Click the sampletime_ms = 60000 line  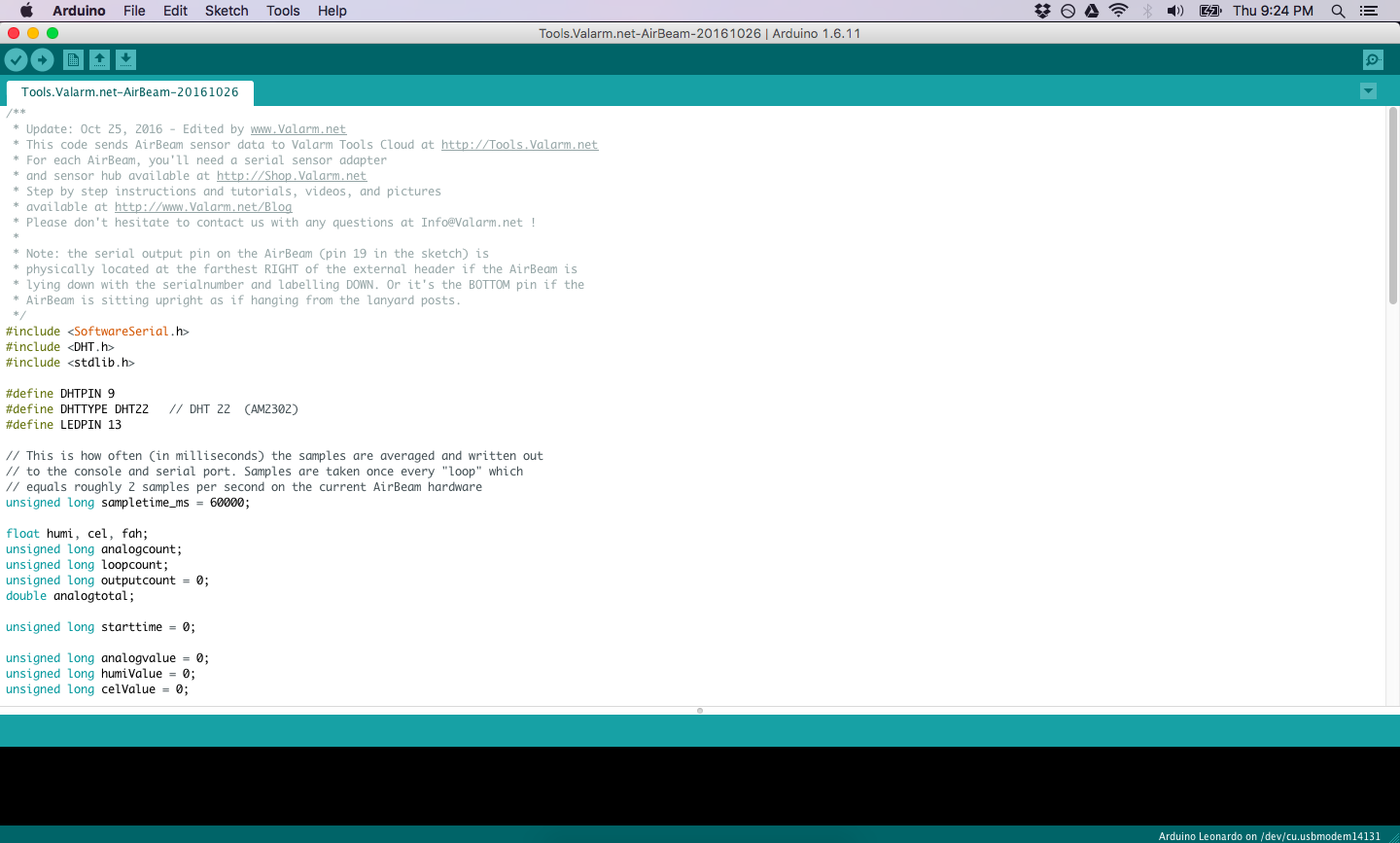point(128,503)
